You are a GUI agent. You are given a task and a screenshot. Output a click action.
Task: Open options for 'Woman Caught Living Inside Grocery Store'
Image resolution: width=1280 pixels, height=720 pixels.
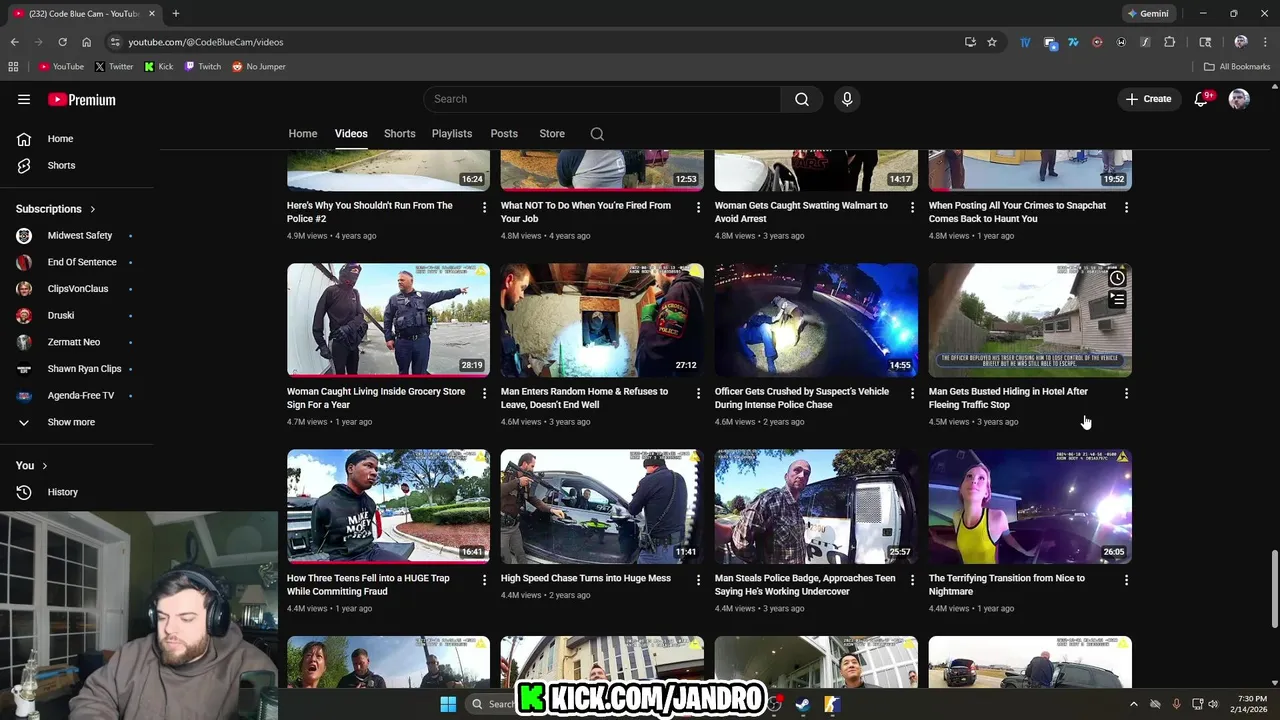pos(485,393)
